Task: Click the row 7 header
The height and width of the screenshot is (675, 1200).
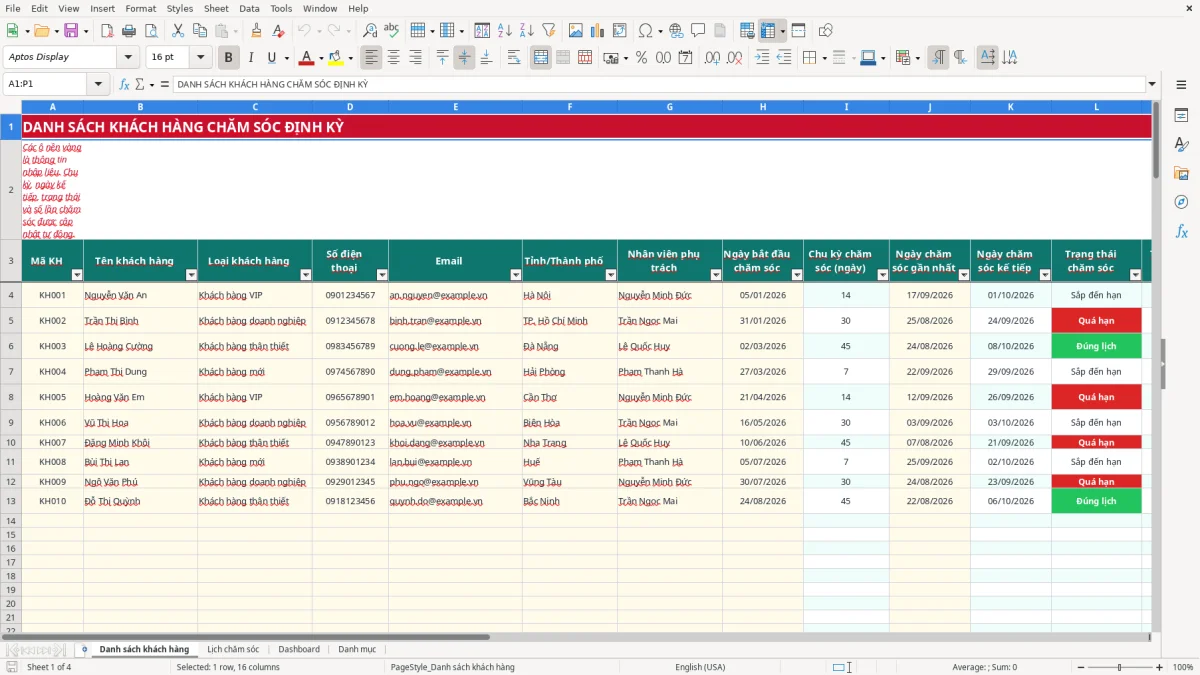Action: coord(11,372)
